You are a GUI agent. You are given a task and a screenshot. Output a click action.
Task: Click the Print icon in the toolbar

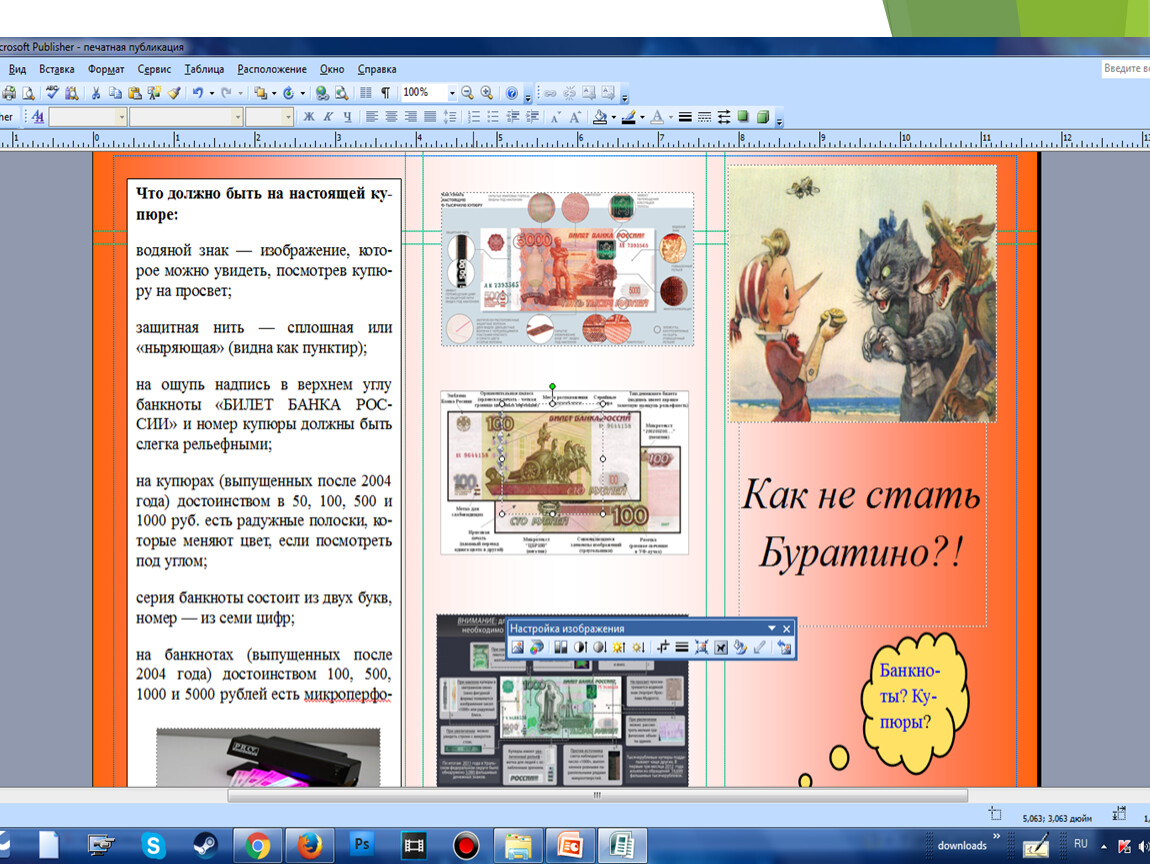9,93
